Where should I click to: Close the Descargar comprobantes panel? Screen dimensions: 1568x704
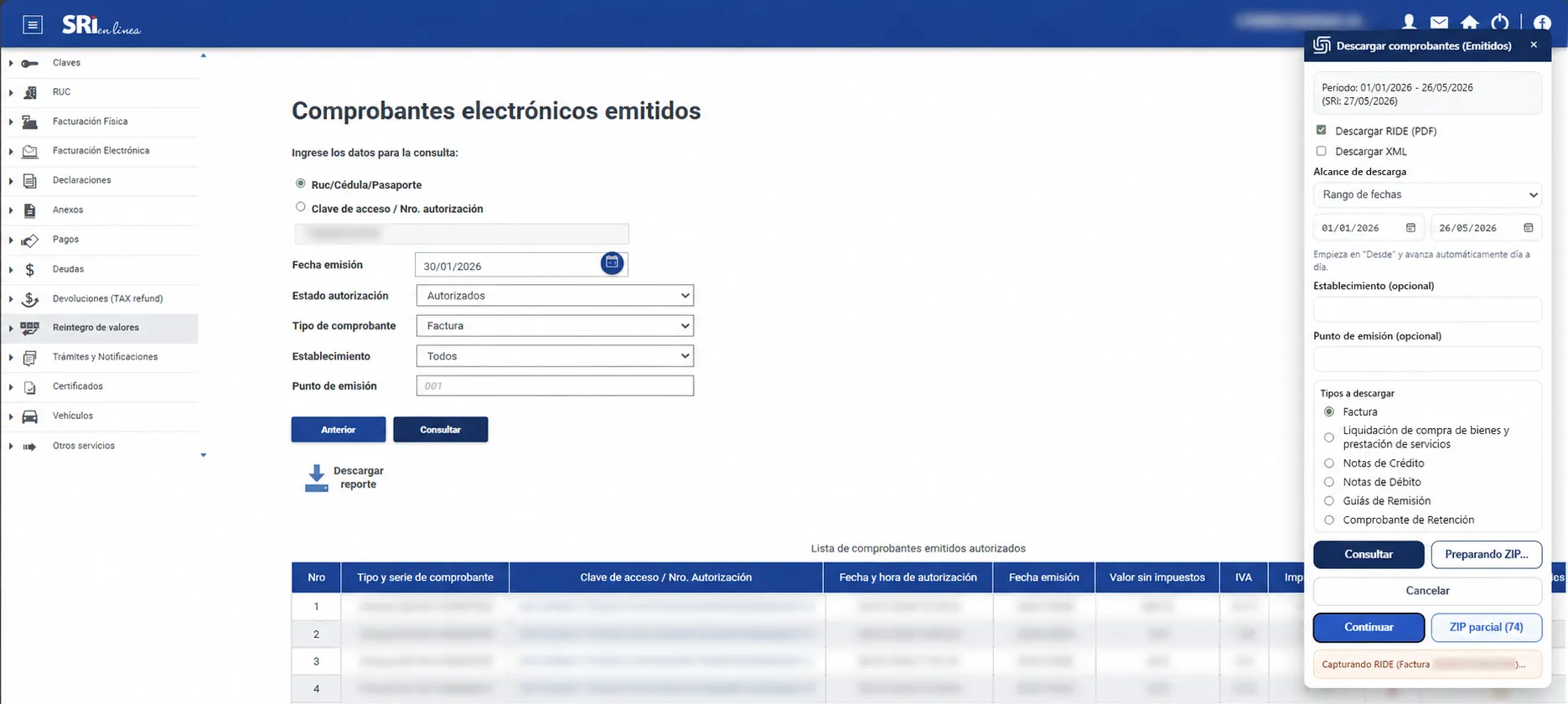(1534, 45)
